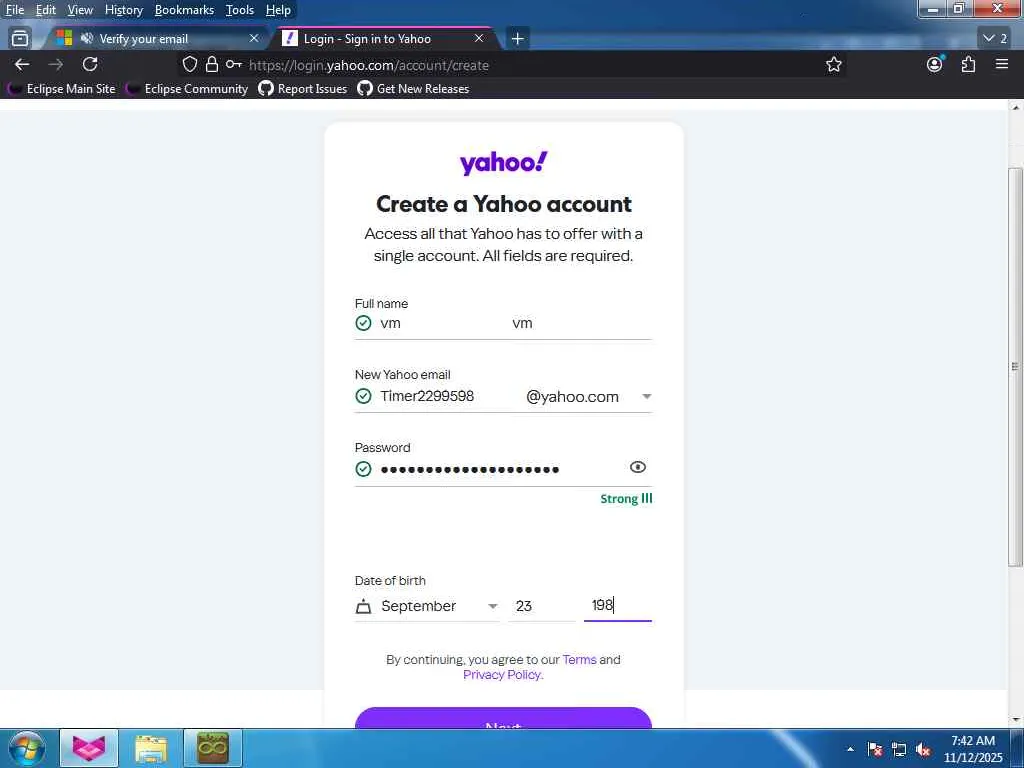Image resolution: width=1024 pixels, height=768 pixels.
Task: Select the Login - Sign in to Yahoo tab
Action: 385,39
